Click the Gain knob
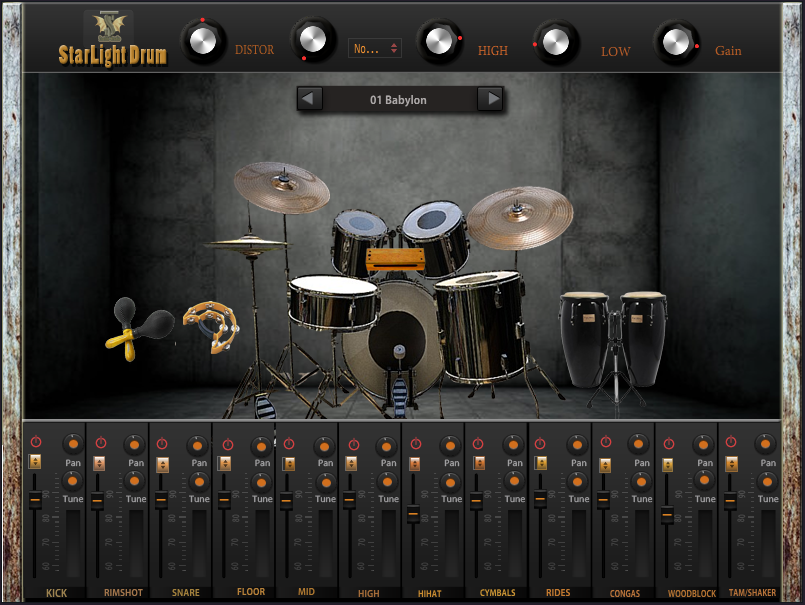This screenshot has width=805, height=605. coord(677,42)
